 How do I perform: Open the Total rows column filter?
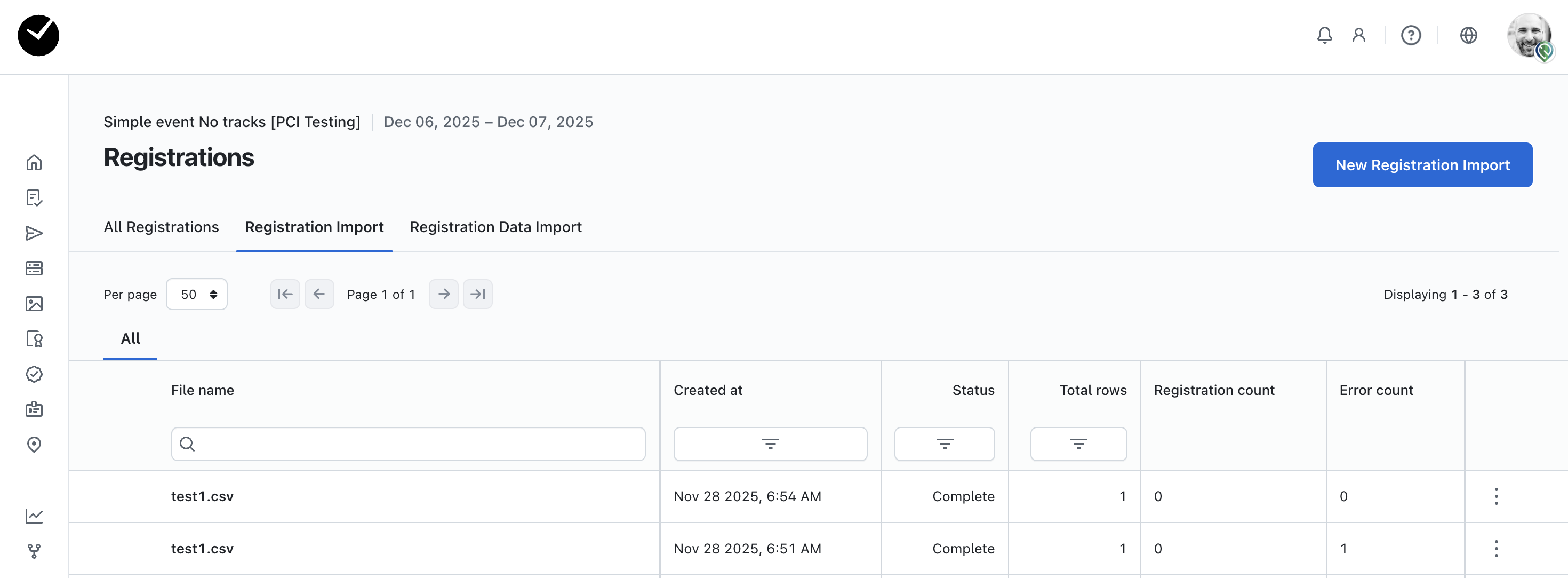coord(1078,444)
